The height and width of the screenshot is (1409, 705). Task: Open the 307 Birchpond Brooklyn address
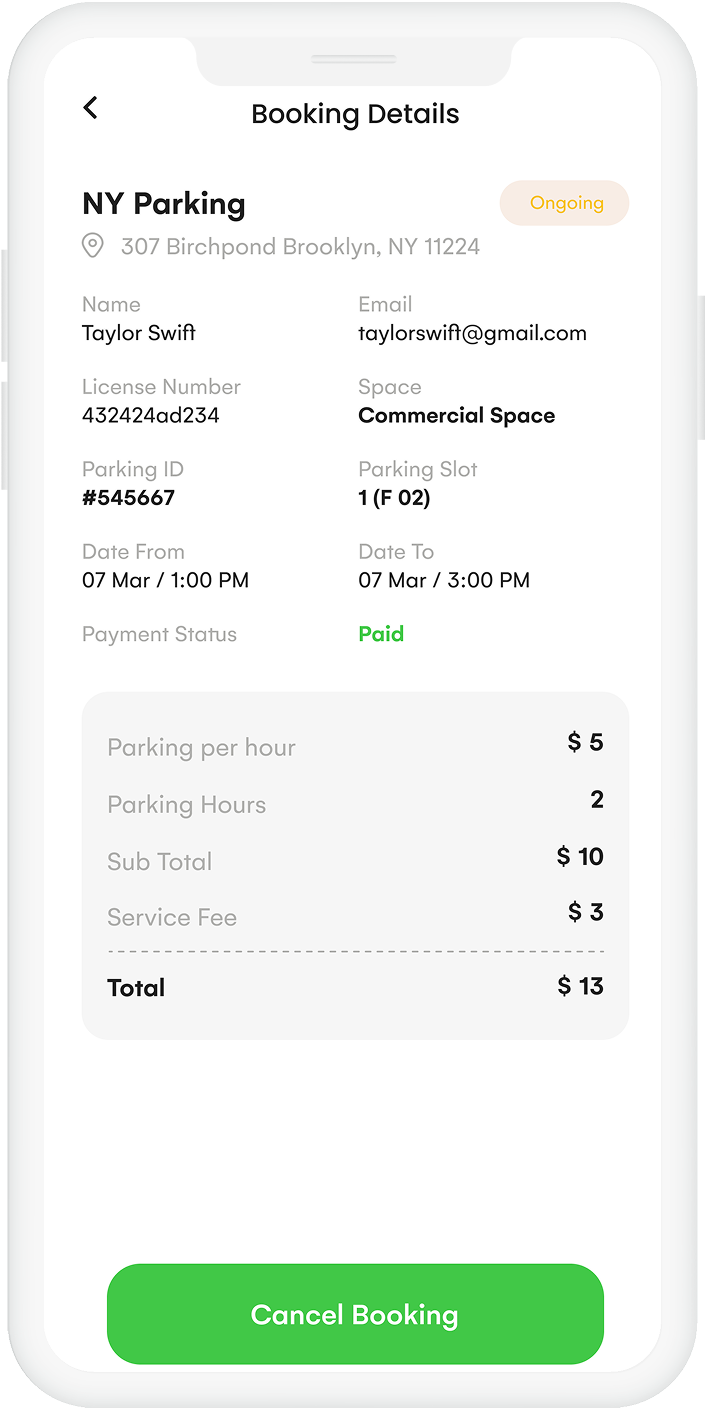pyautogui.click(x=300, y=246)
